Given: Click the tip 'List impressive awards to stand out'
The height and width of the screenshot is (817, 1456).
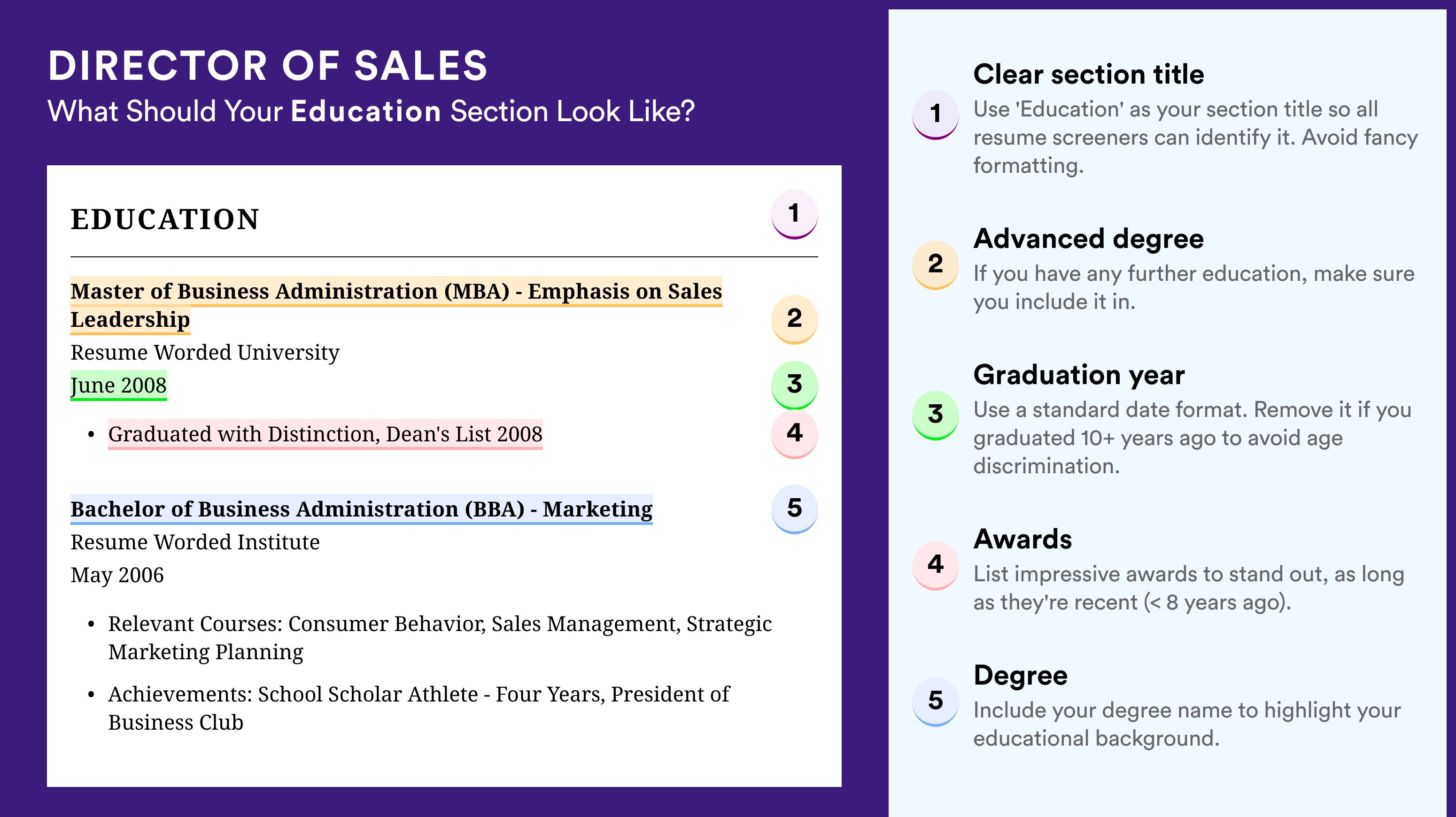Looking at the screenshot, I should point(1189,588).
